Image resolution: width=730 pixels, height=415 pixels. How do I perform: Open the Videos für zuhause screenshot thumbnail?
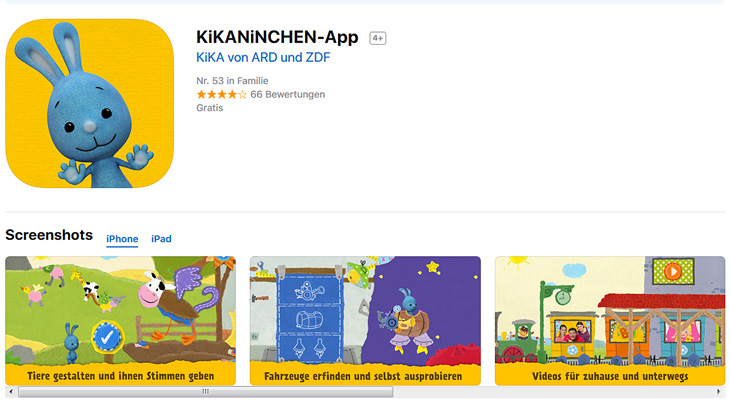[x=610, y=320]
